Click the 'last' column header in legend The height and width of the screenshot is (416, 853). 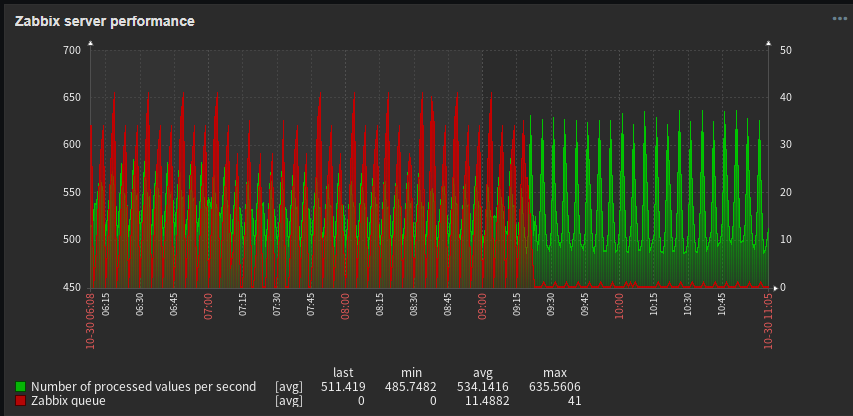pos(343,372)
